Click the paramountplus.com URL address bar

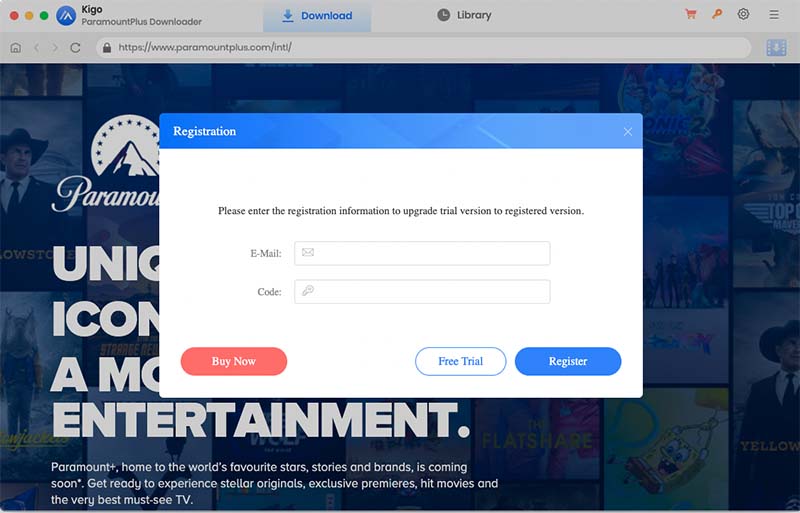(423, 47)
